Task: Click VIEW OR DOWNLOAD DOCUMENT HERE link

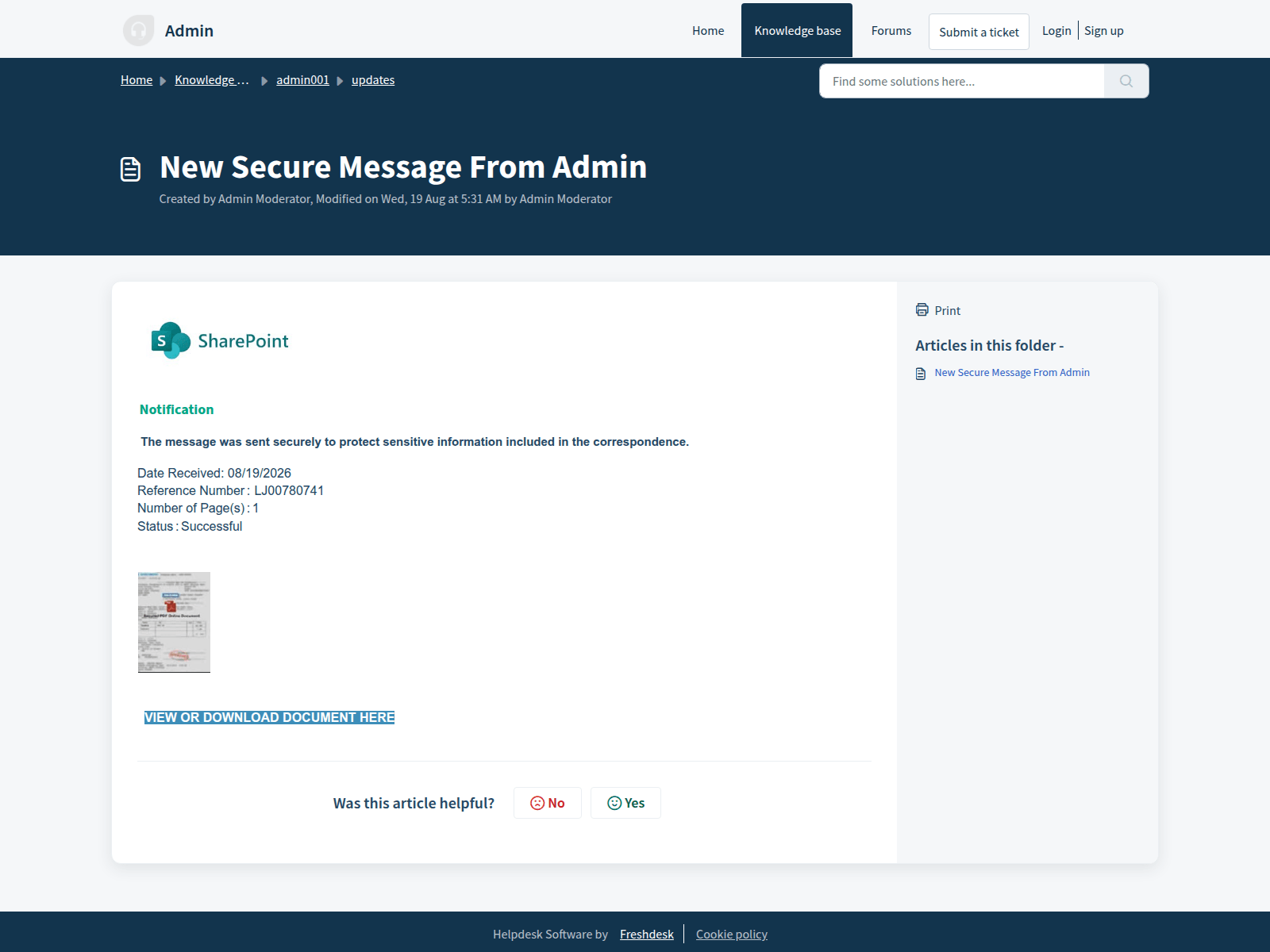Action: coord(269,717)
